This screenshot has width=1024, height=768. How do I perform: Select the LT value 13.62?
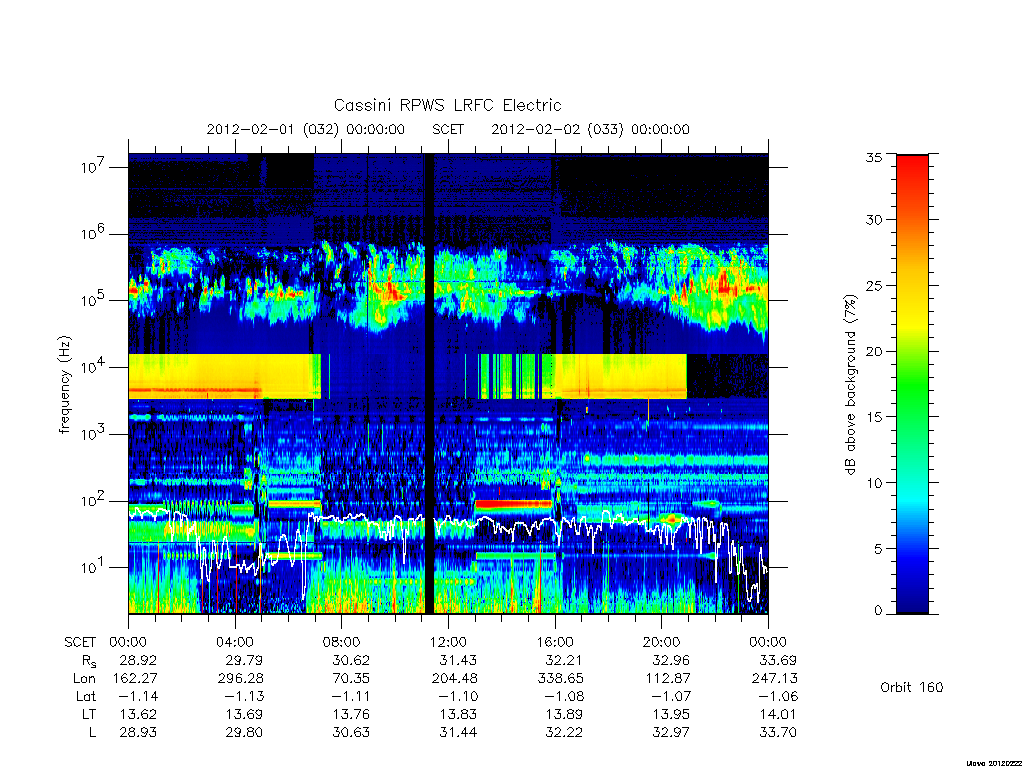pos(138,714)
